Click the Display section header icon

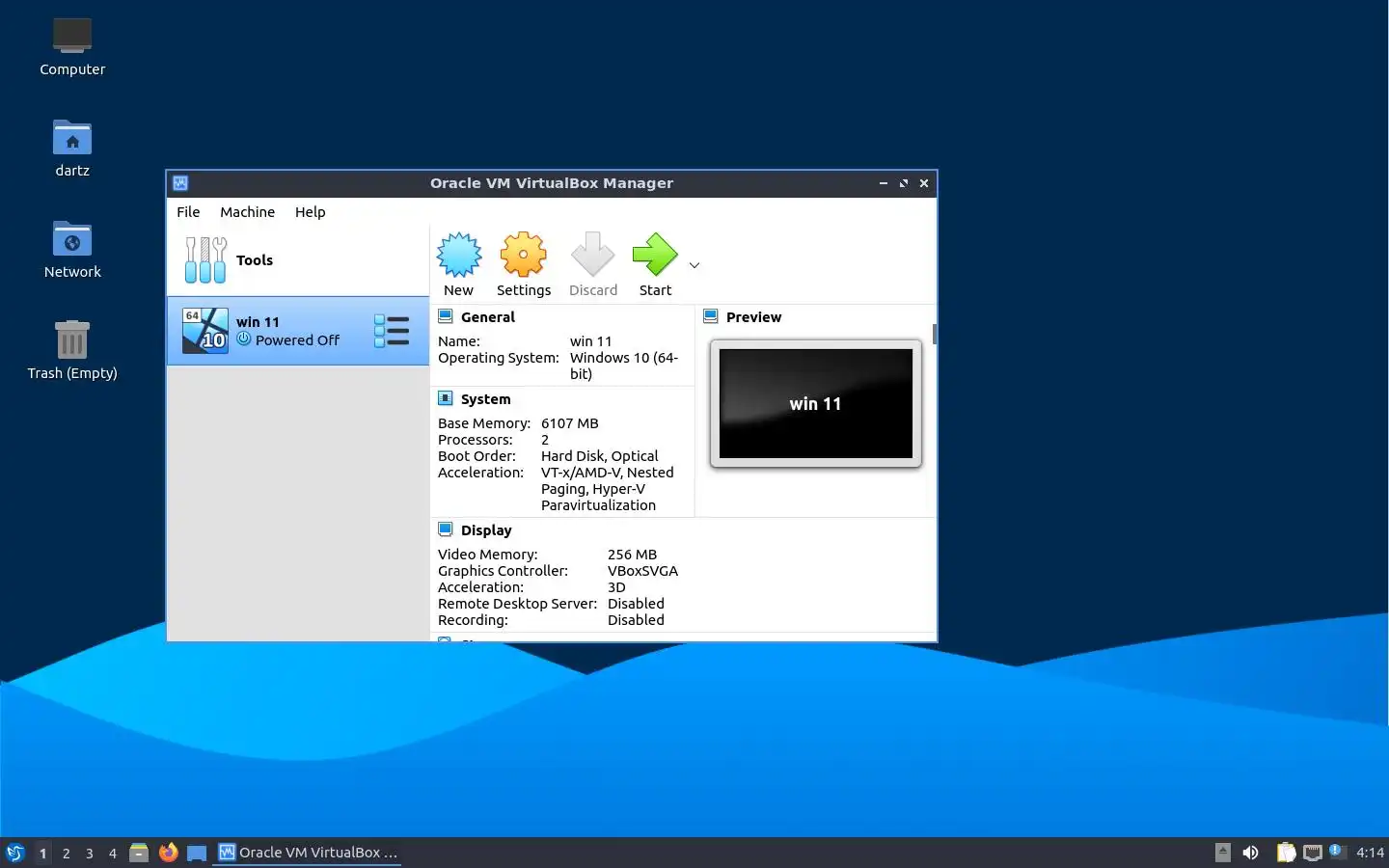(x=446, y=529)
